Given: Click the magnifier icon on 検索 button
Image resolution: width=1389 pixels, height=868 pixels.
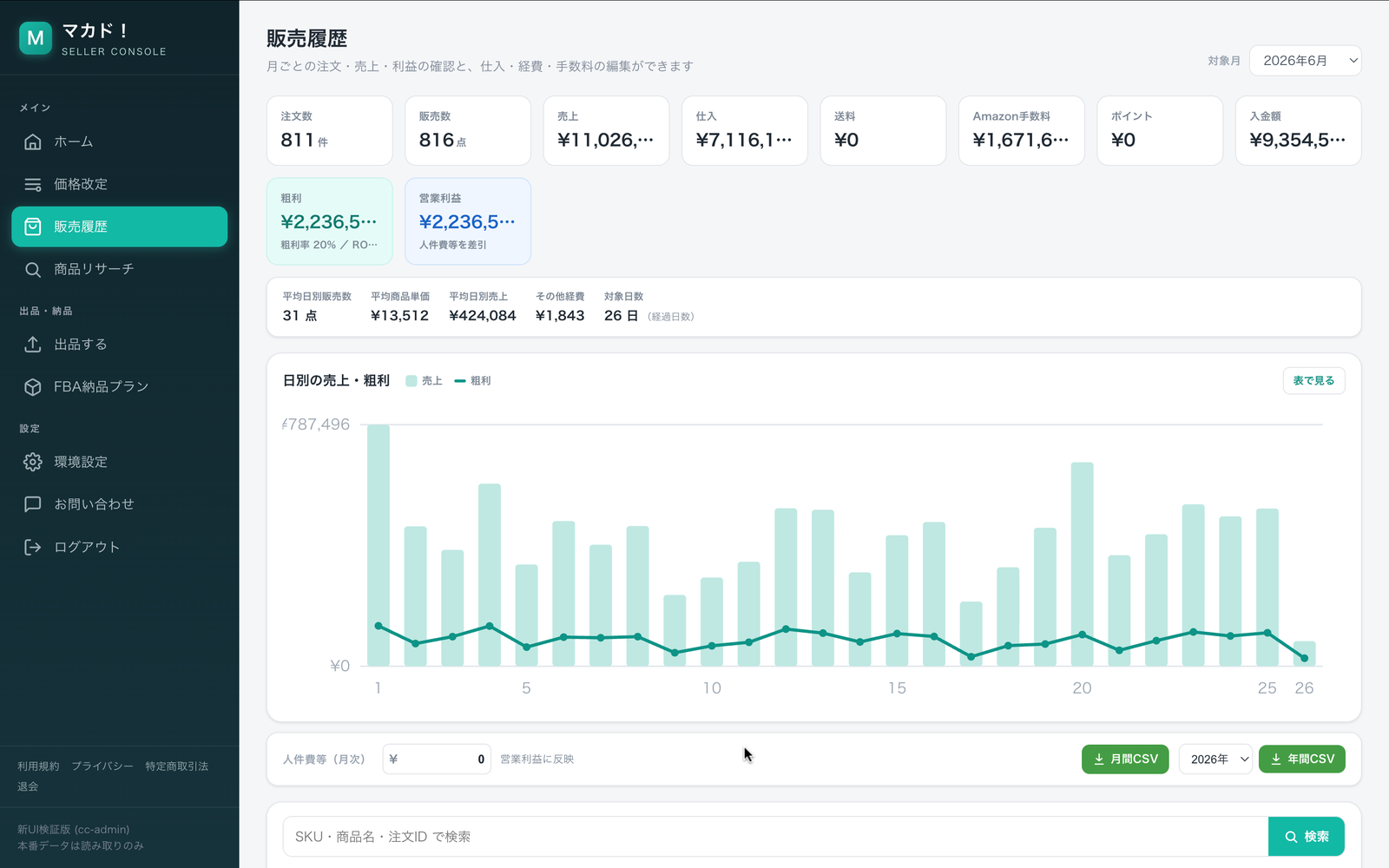Looking at the screenshot, I should point(1292,837).
